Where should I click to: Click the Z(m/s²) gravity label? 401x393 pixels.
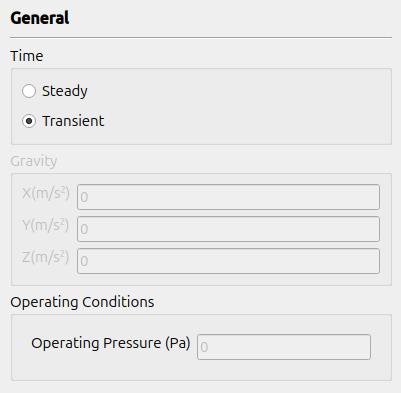[x=46, y=257]
